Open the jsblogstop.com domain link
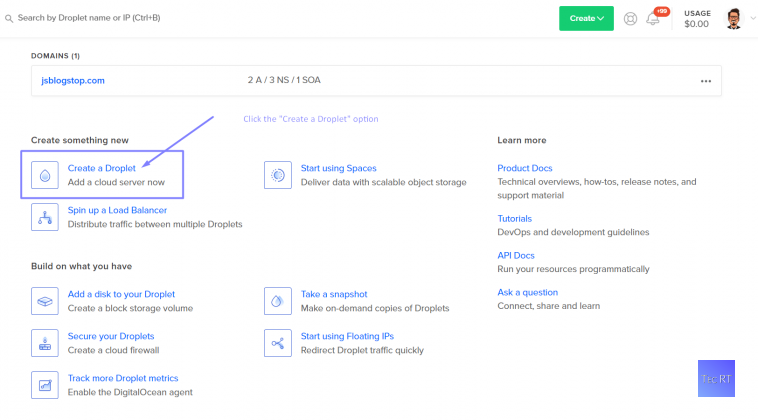The height and width of the screenshot is (420, 758). click(x=73, y=81)
